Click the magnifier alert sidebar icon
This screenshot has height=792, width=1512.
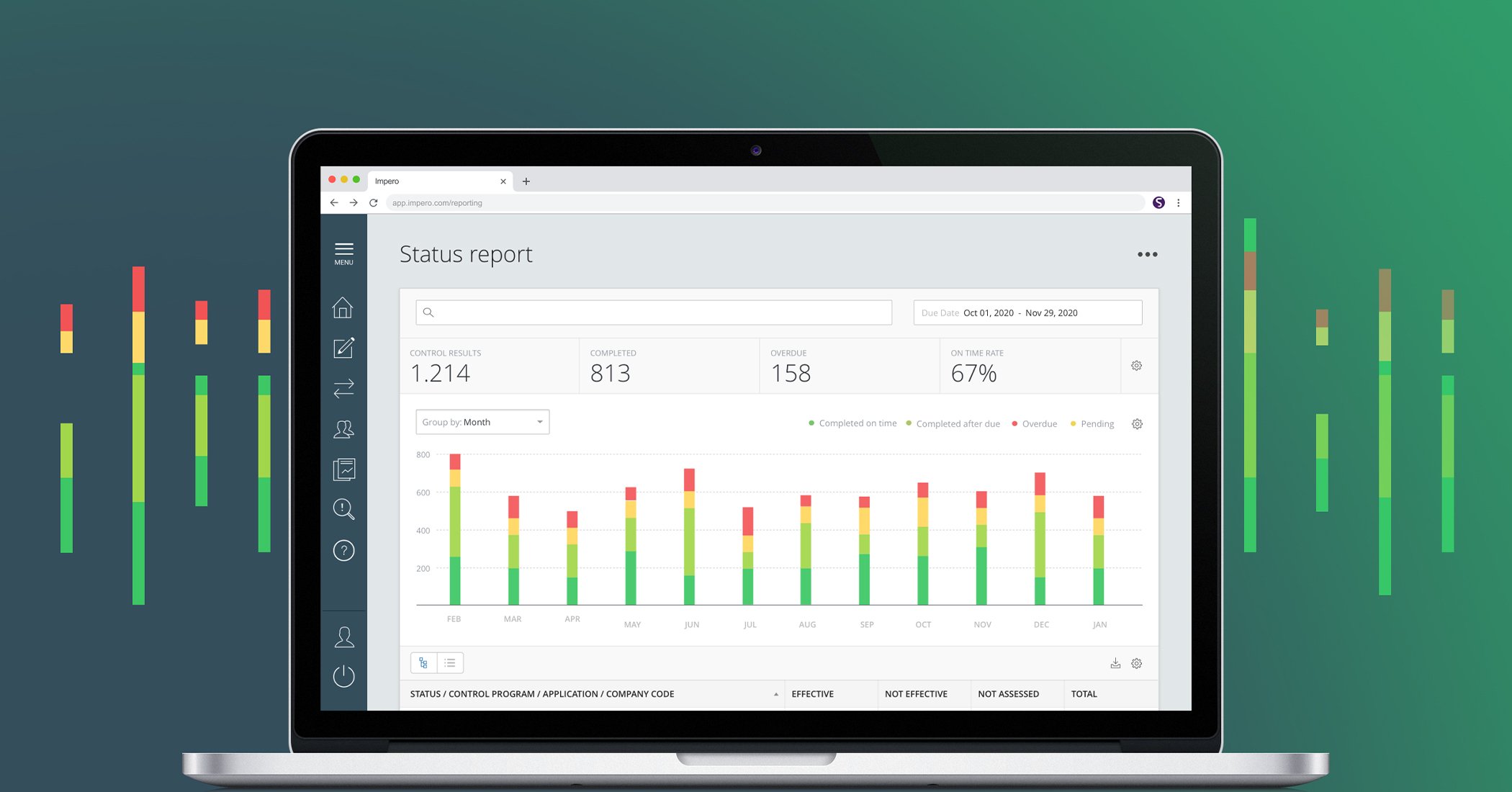click(x=343, y=510)
